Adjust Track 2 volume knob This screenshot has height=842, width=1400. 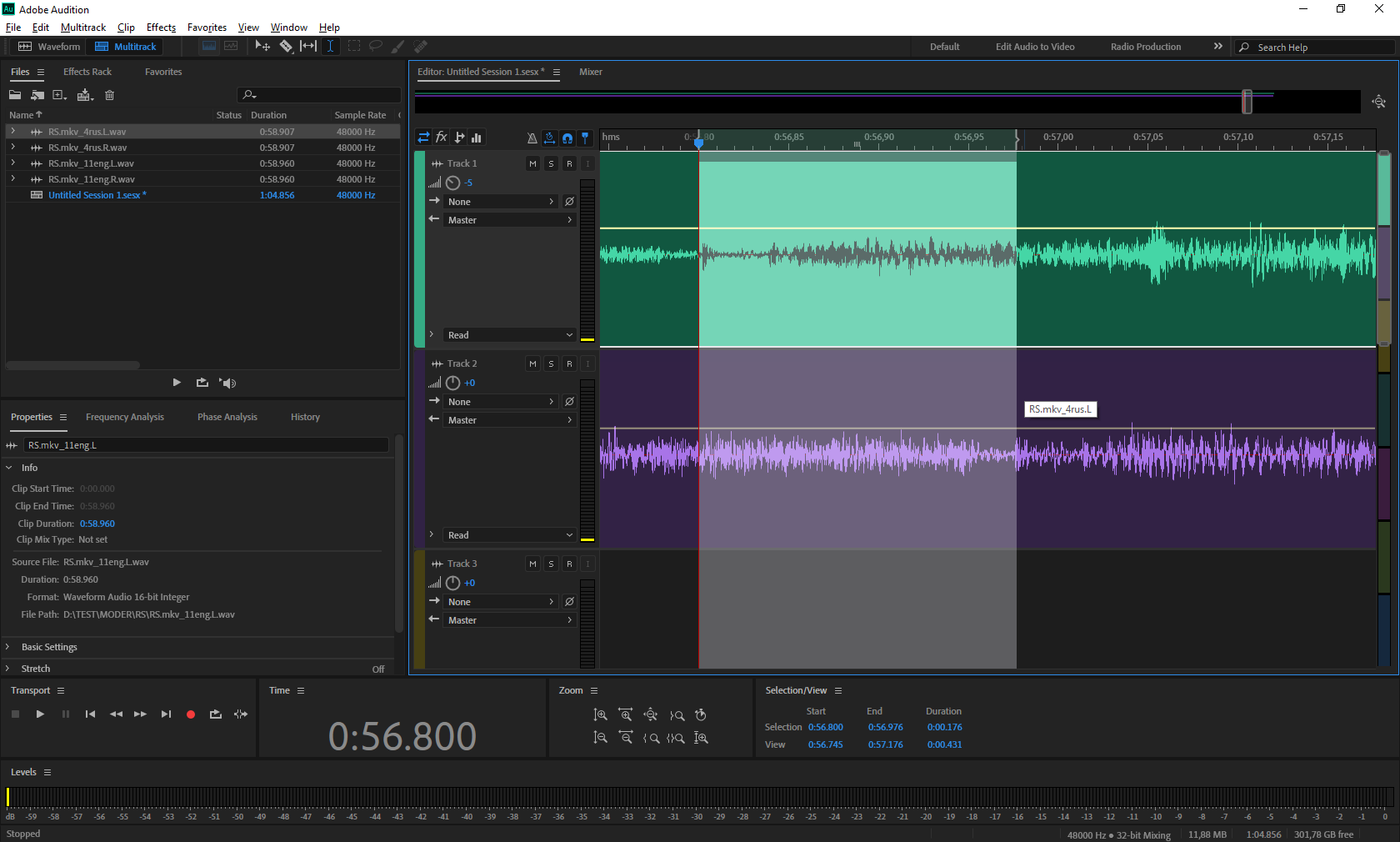pyautogui.click(x=452, y=383)
